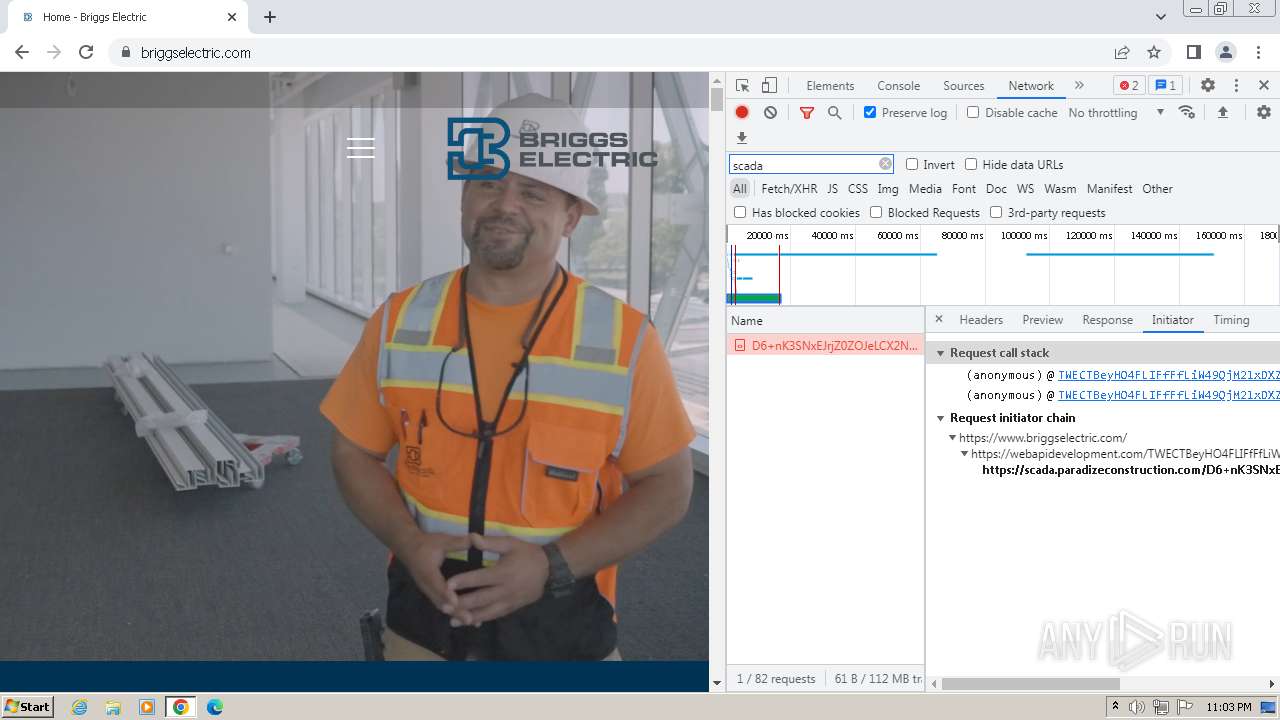1280x720 pixels.
Task: Click the address bar URL briggselectric.com
Action: pos(196,52)
